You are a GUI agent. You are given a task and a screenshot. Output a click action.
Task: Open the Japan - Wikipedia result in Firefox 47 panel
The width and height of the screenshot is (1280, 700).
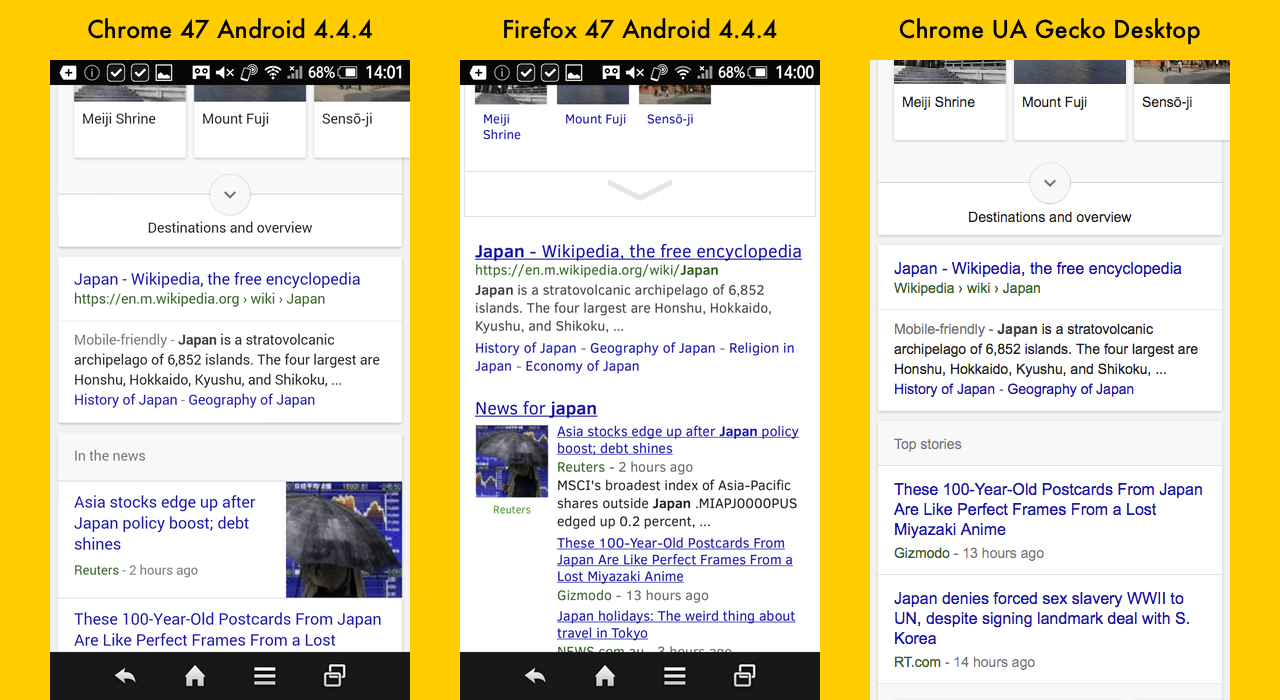click(x=638, y=252)
